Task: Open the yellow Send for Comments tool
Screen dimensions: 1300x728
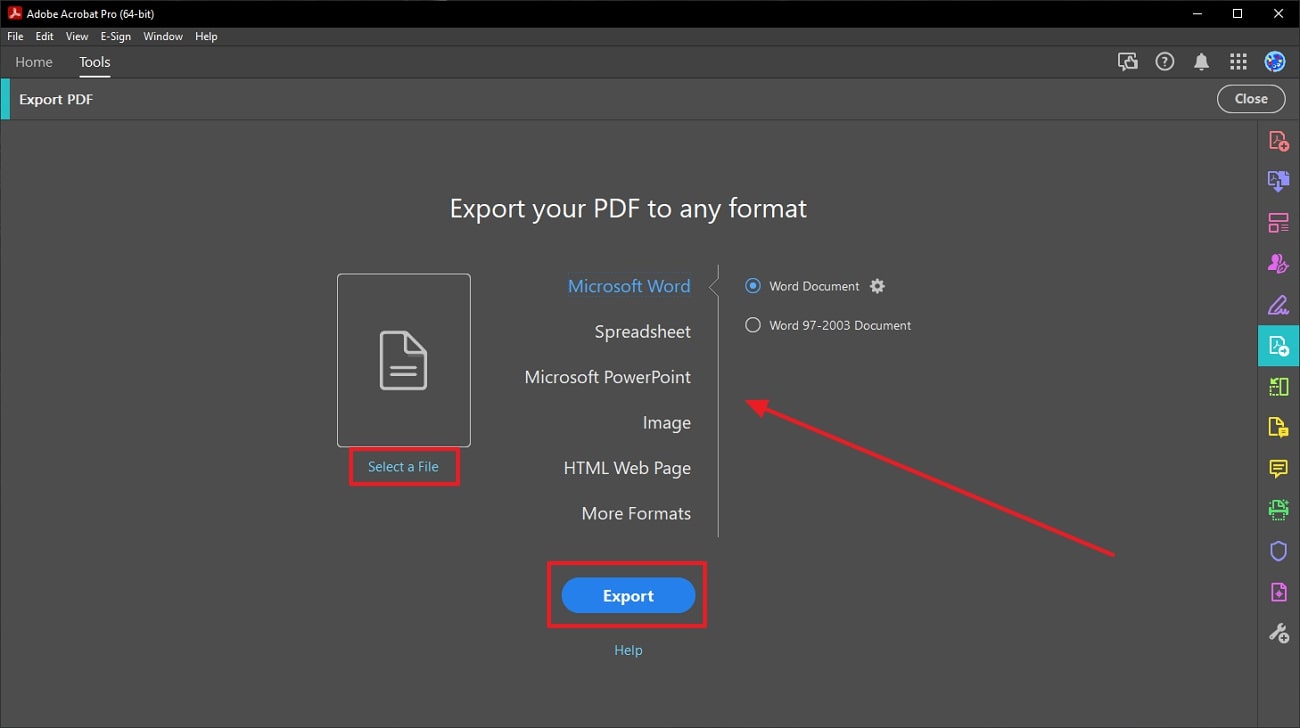Action: (x=1278, y=428)
